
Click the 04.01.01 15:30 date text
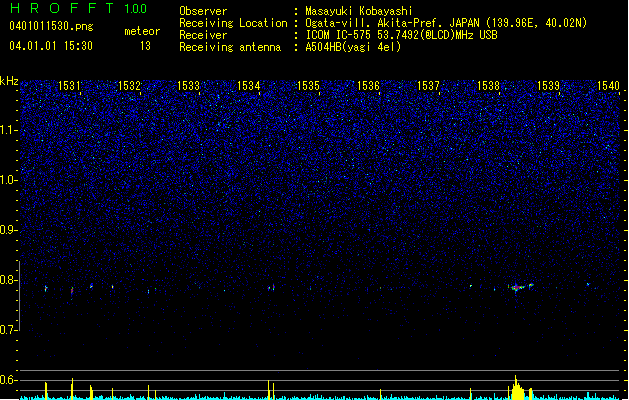point(51,46)
